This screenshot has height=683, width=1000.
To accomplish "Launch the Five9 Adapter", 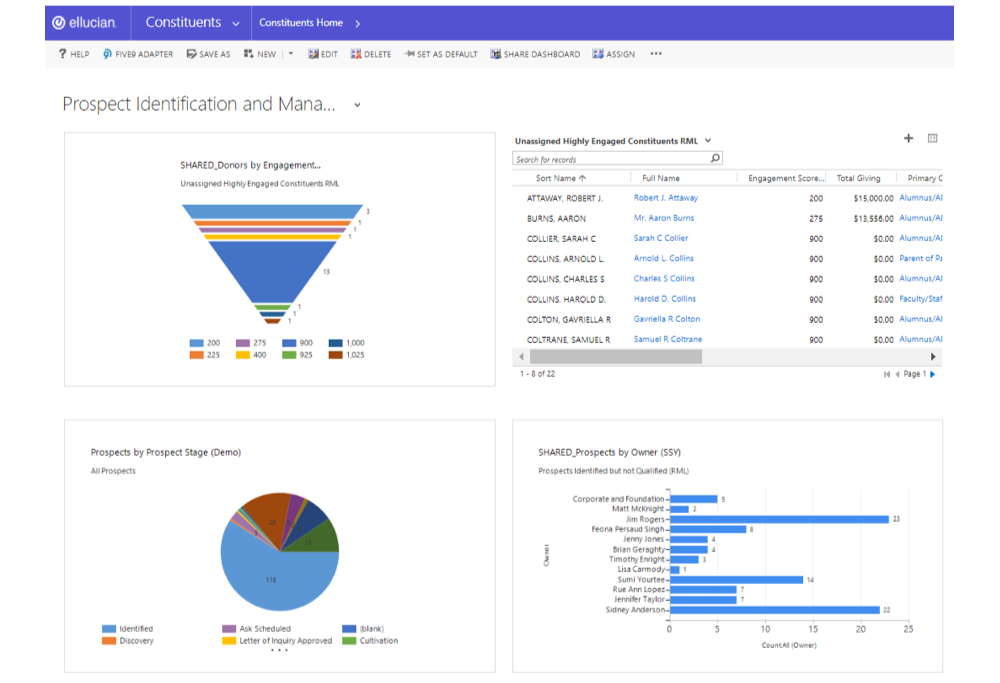I will pyautogui.click(x=138, y=54).
